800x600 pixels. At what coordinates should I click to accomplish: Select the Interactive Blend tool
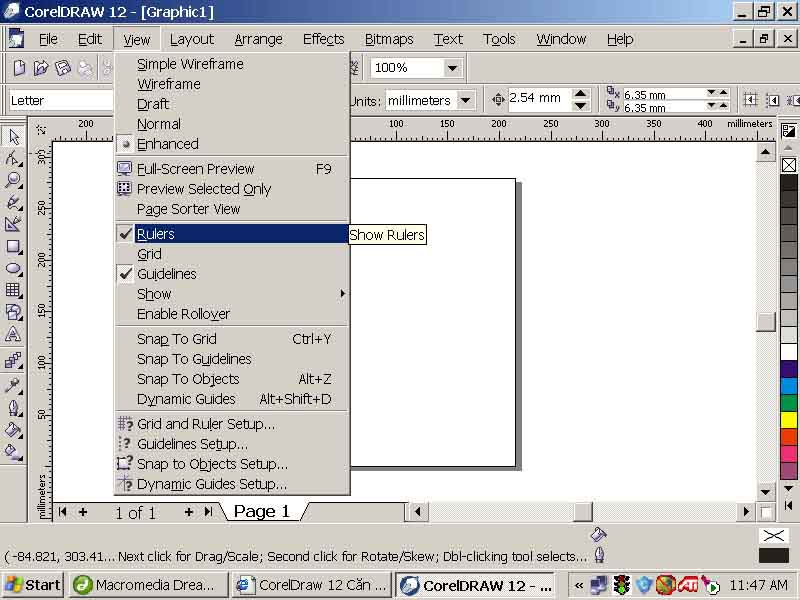point(13,360)
